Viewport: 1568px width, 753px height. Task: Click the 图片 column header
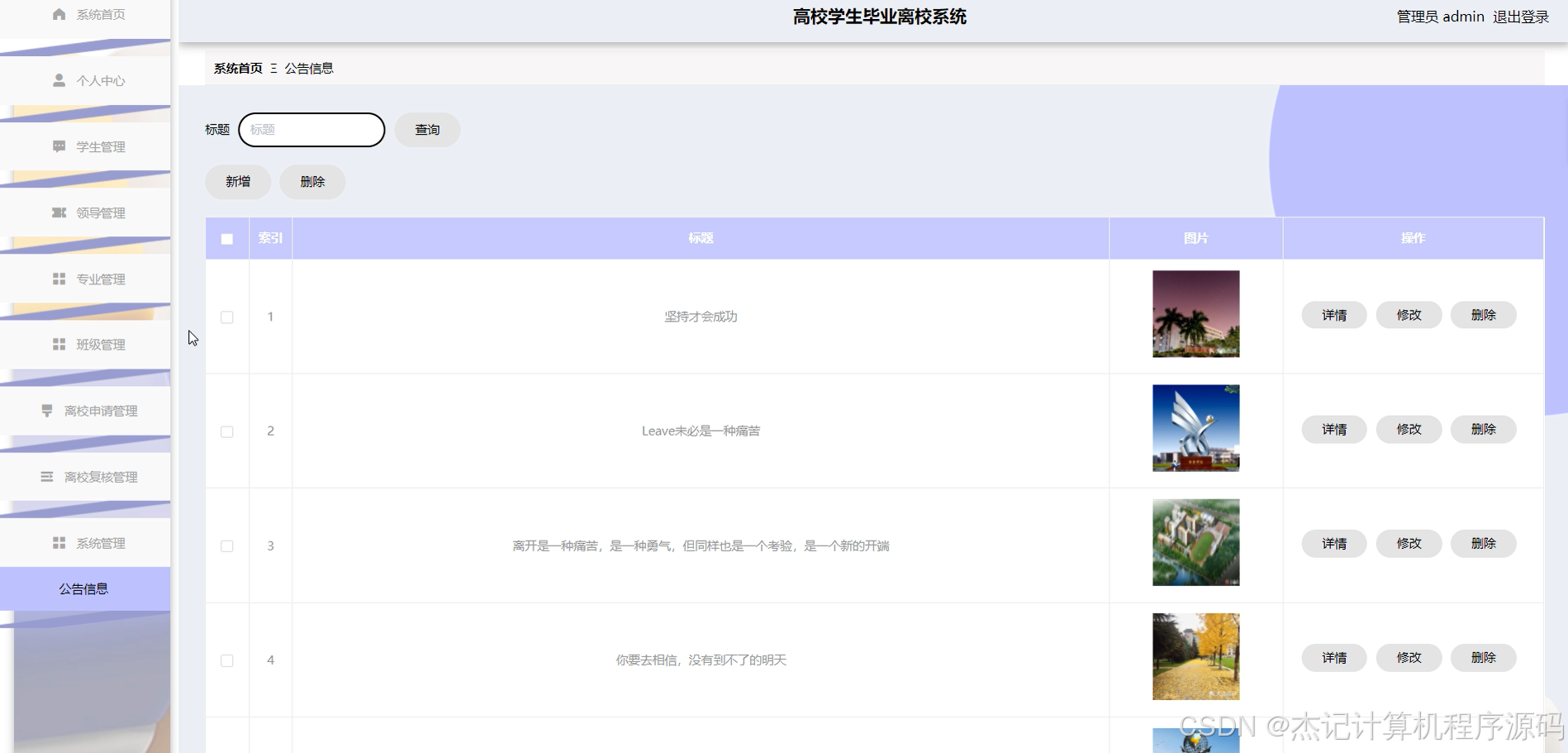click(x=1196, y=238)
